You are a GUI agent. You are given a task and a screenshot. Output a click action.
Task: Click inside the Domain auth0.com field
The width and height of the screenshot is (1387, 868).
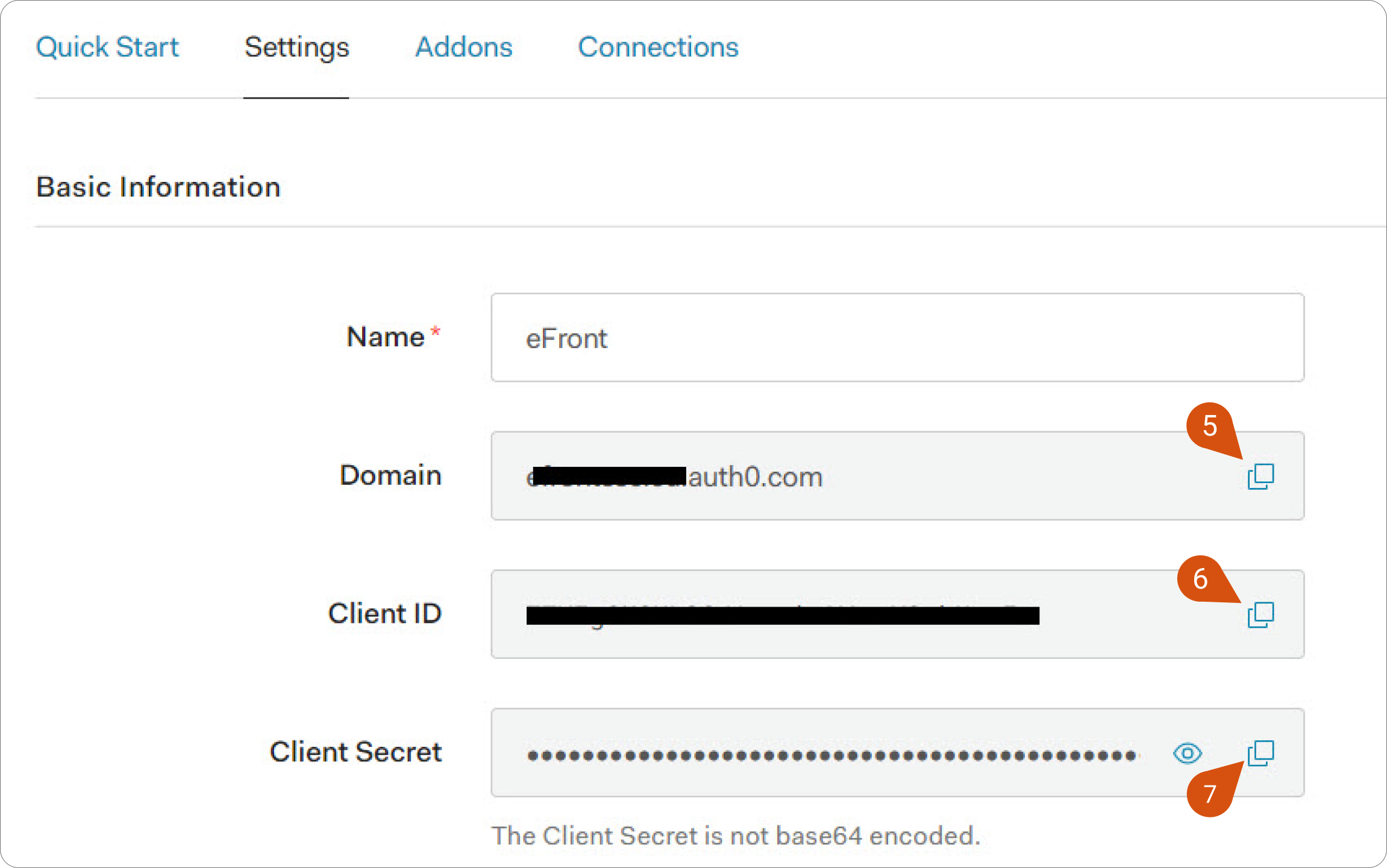click(898, 476)
